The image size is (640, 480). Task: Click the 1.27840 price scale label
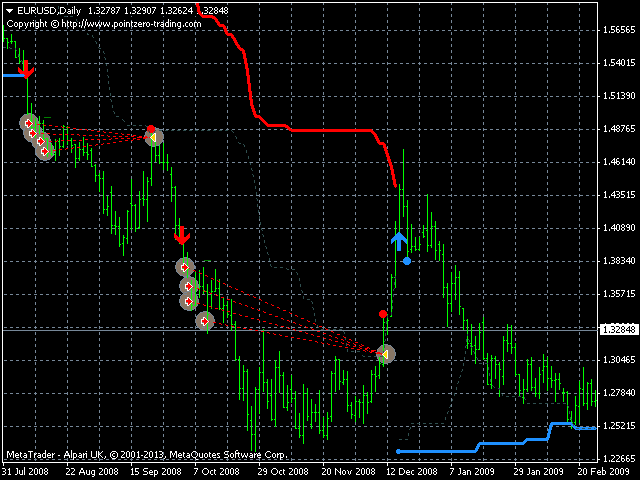(x=619, y=393)
